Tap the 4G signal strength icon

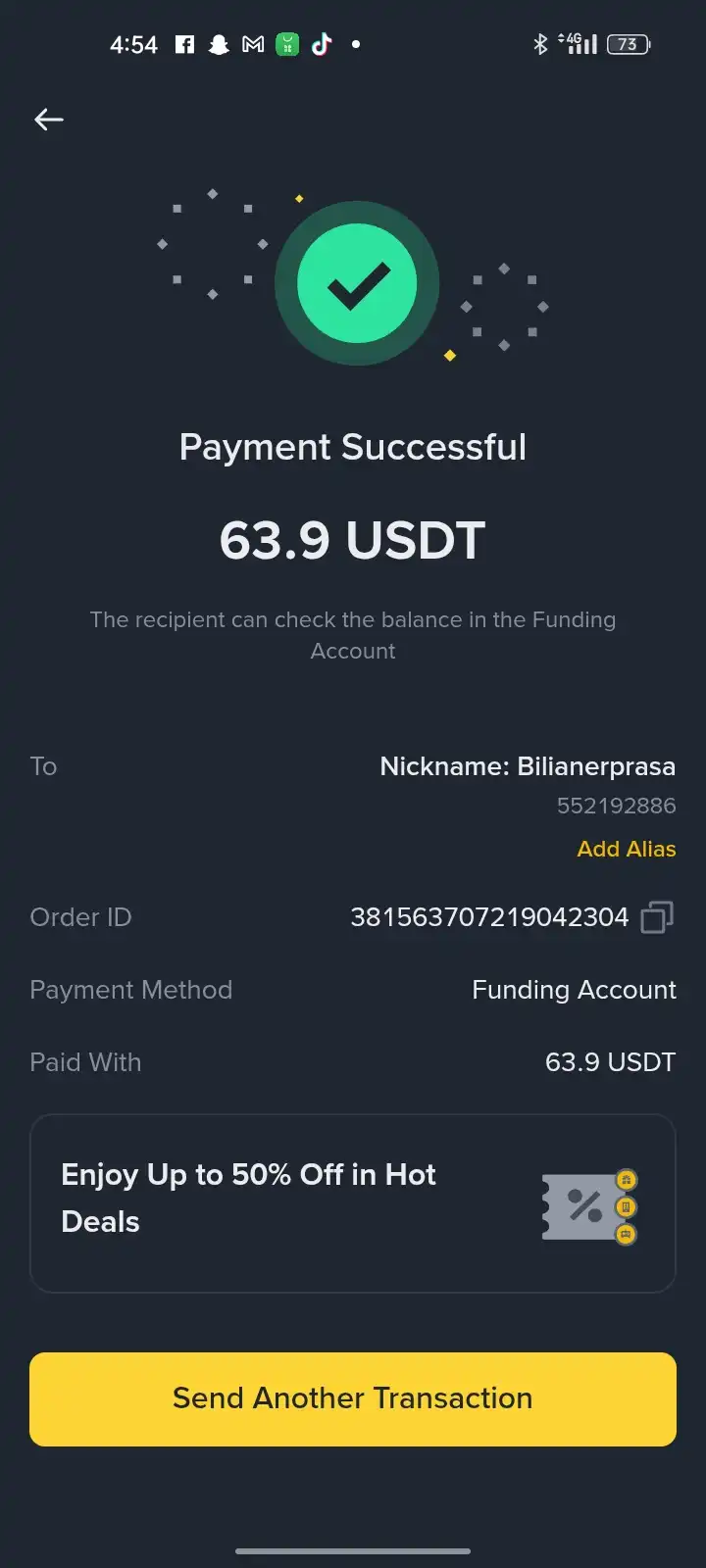click(x=579, y=44)
